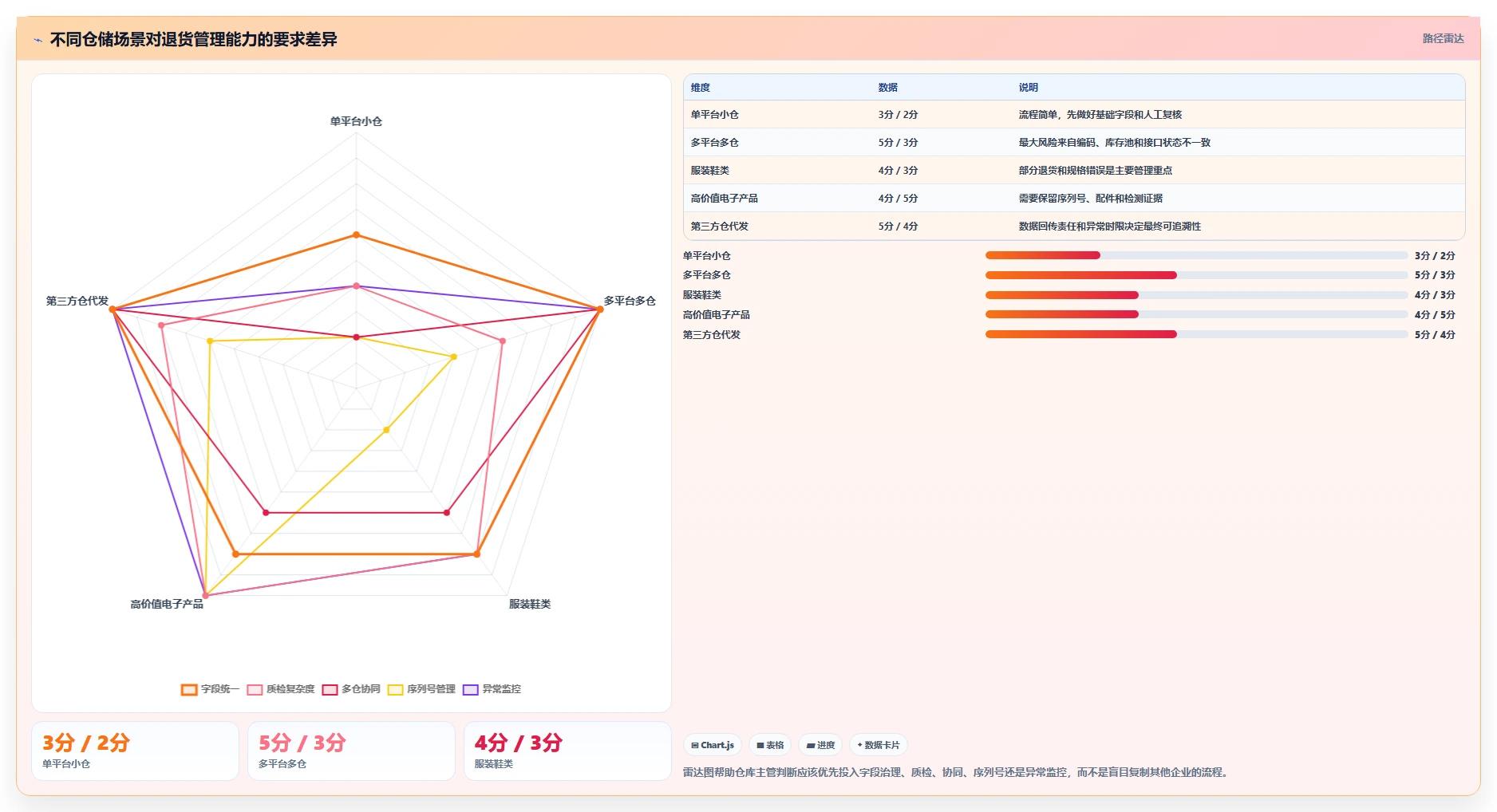Click the 单平台小仓 axis label on the radar
The width and height of the screenshot is (1497, 812).
pos(356,121)
